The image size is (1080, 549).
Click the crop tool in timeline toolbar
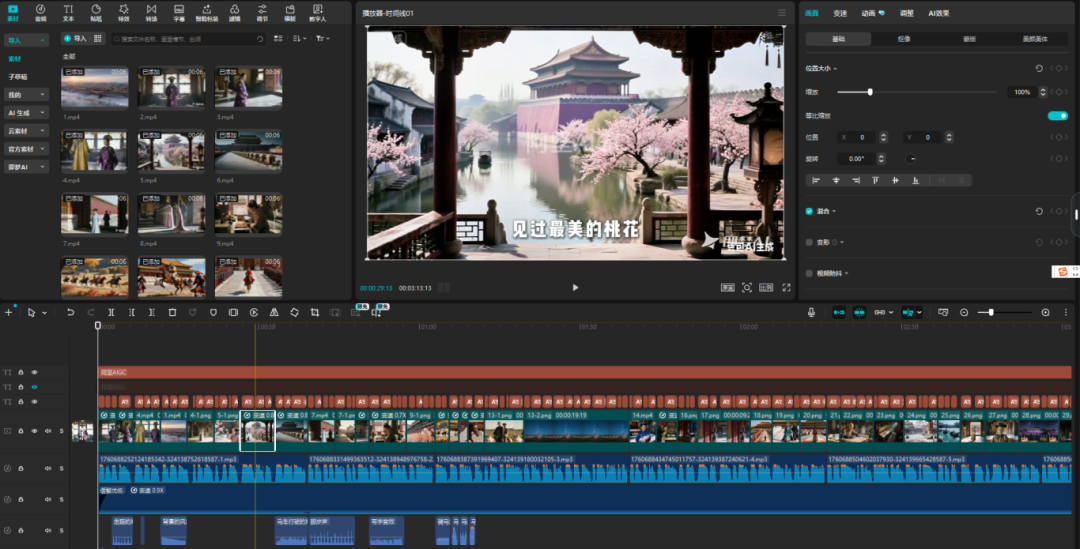[315, 313]
